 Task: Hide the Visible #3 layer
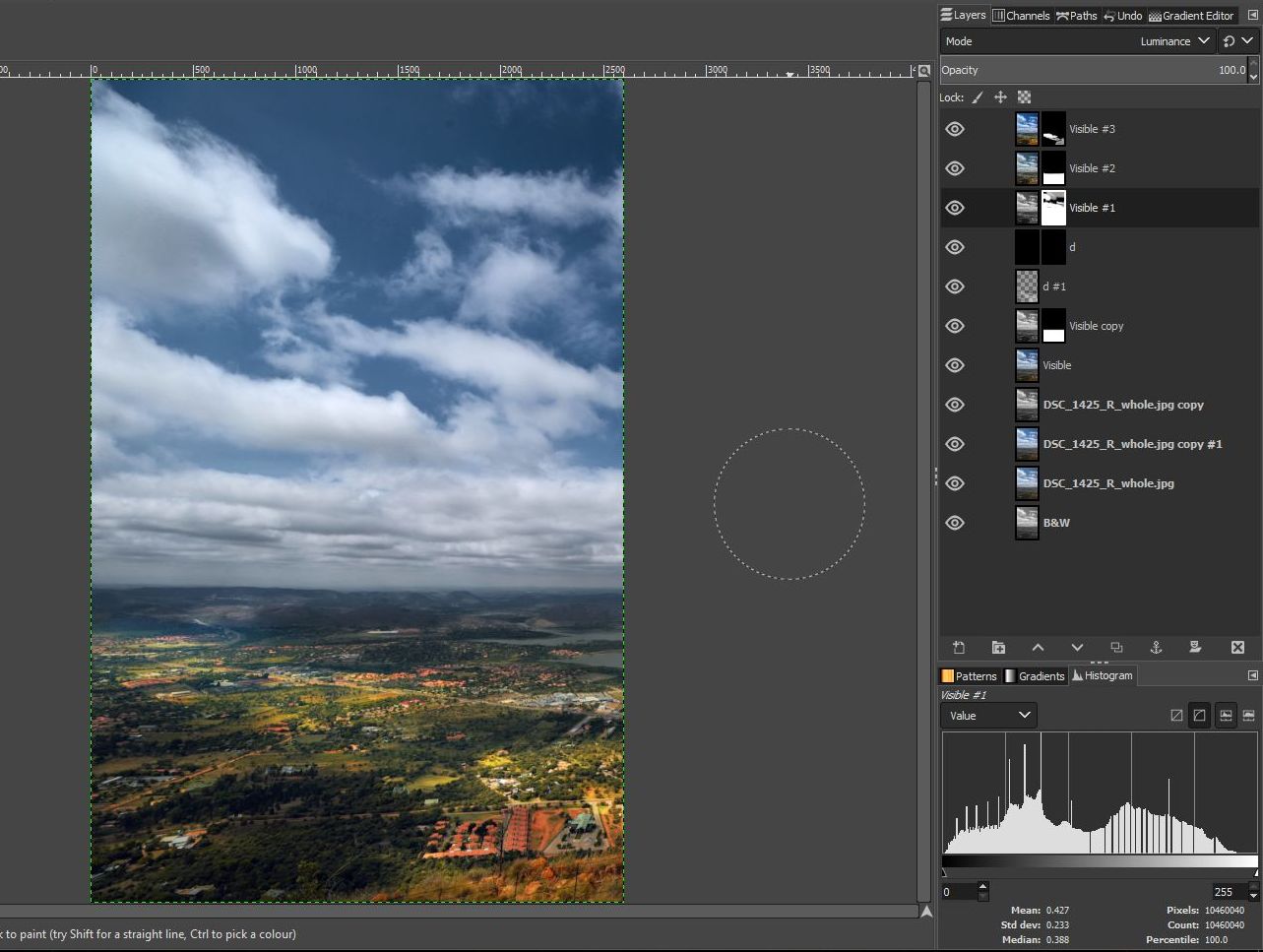[x=955, y=129]
